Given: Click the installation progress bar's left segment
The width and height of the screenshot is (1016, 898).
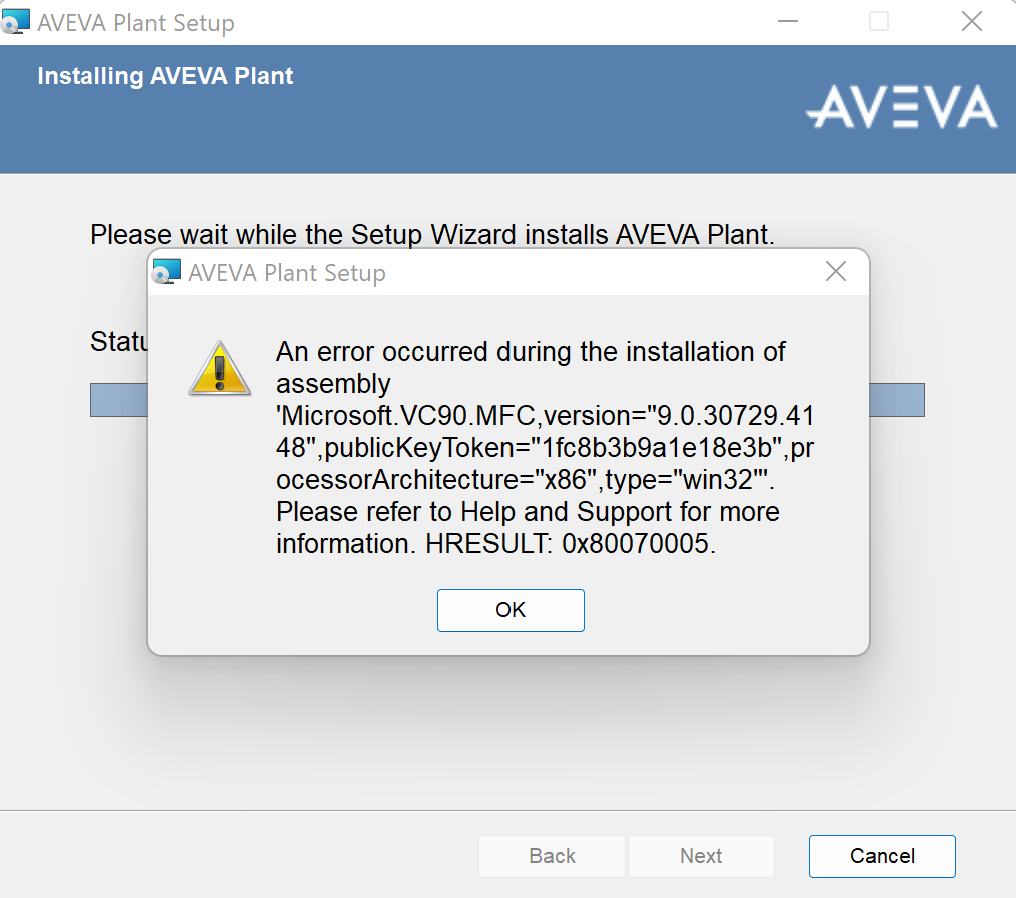Looking at the screenshot, I should tap(119, 400).
